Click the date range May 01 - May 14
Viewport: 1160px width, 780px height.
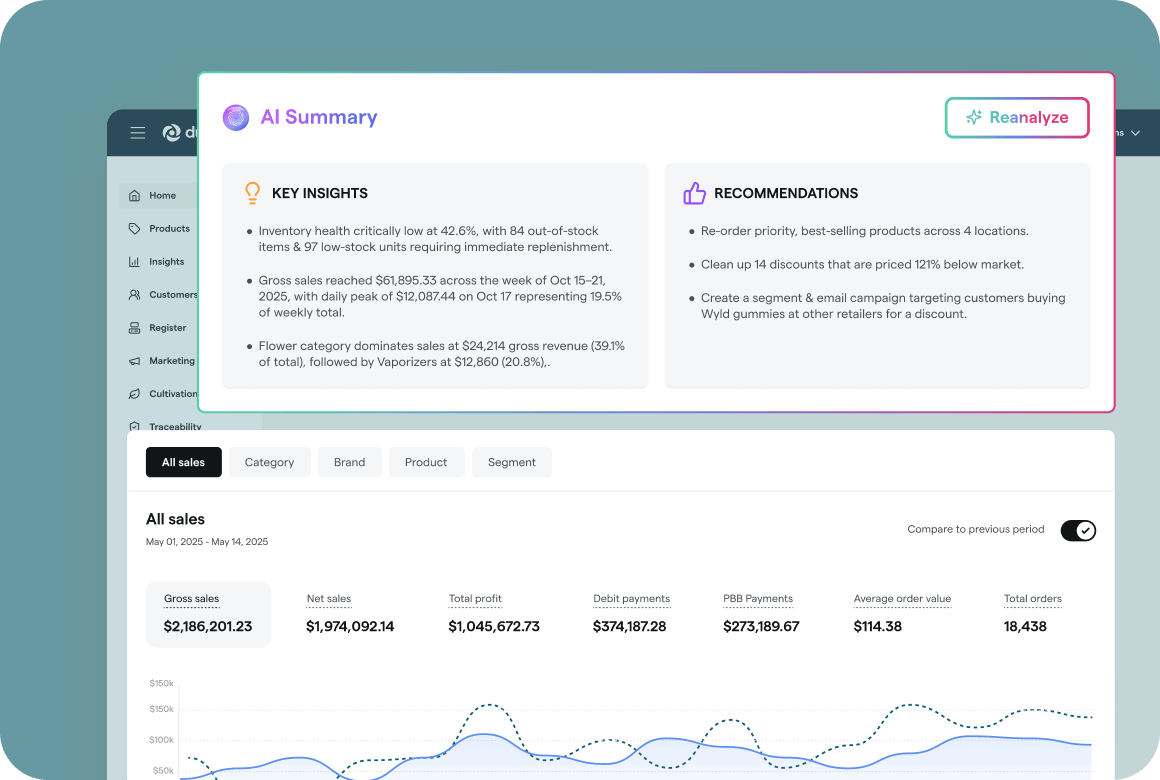point(207,542)
